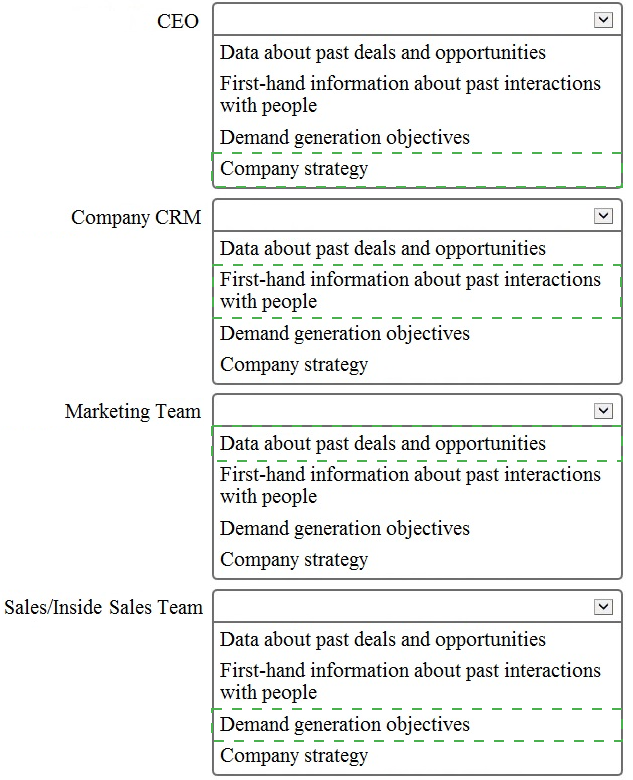
Task: Select Company strategy under Marketing Team
Action: click(x=417, y=560)
